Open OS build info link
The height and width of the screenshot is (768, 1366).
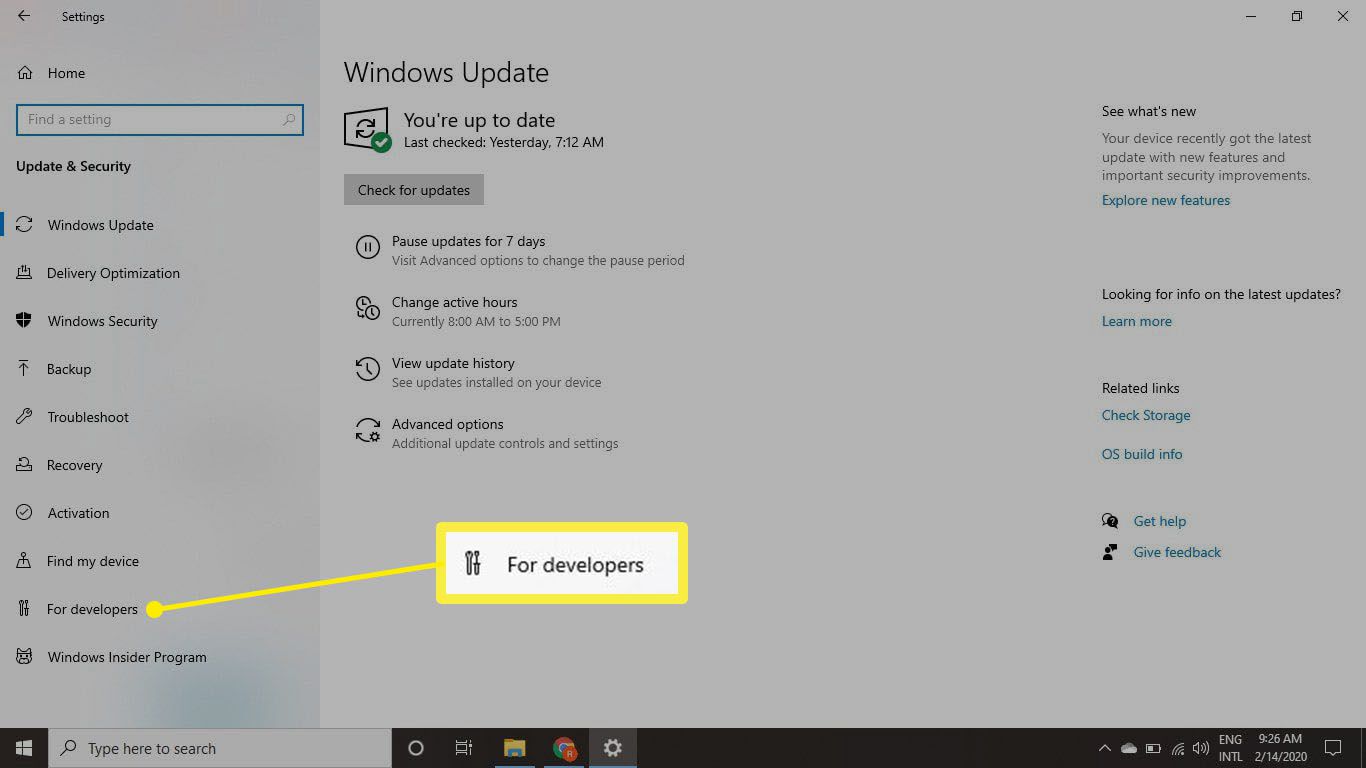pyautogui.click(x=1142, y=454)
